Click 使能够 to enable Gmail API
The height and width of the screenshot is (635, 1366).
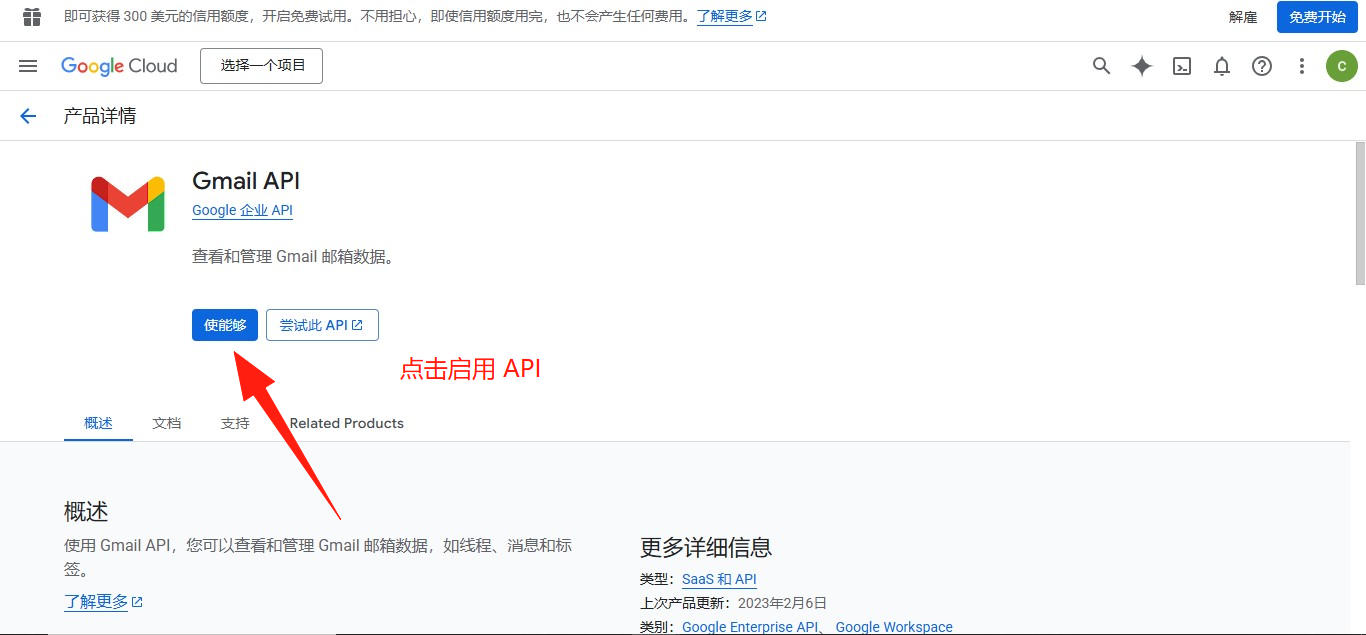click(224, 325)
